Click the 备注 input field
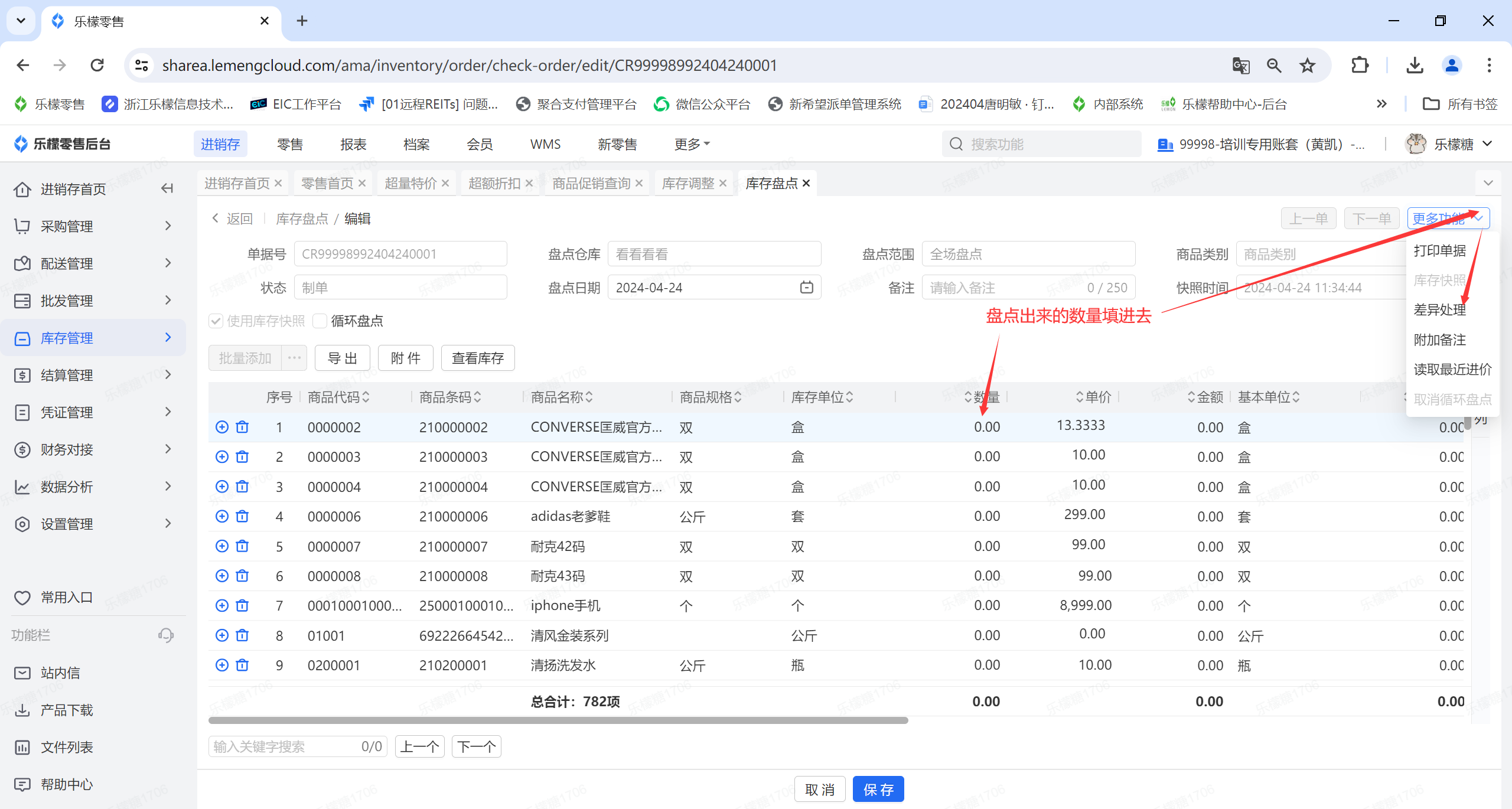The height and width of the screenshot is (809, 1512). pyautogui.click(x=1028, y=288)
